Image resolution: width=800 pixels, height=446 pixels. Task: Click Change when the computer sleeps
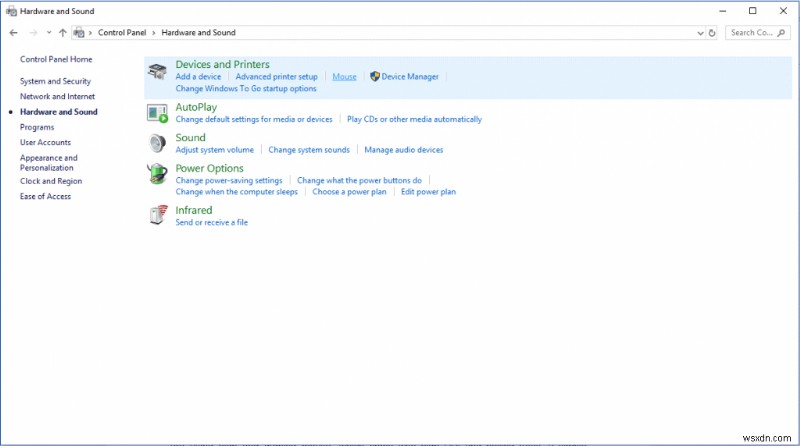pos(236,192)
